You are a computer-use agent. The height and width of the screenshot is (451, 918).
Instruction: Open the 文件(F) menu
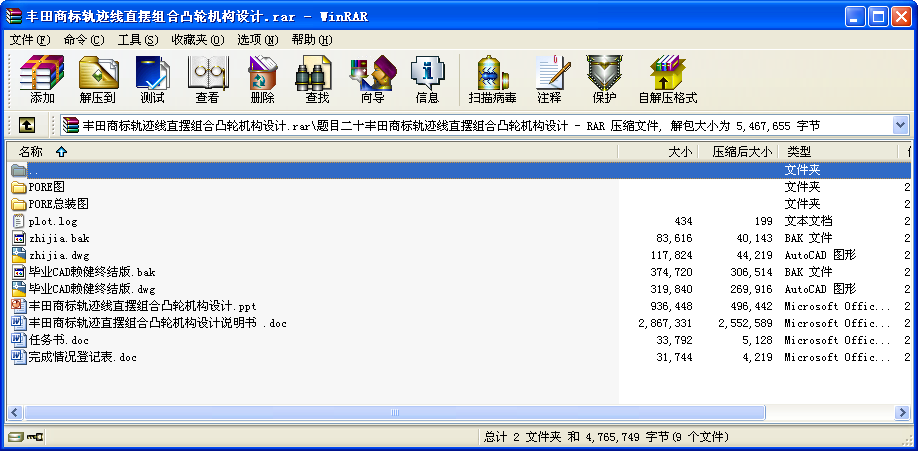(29, 40)
